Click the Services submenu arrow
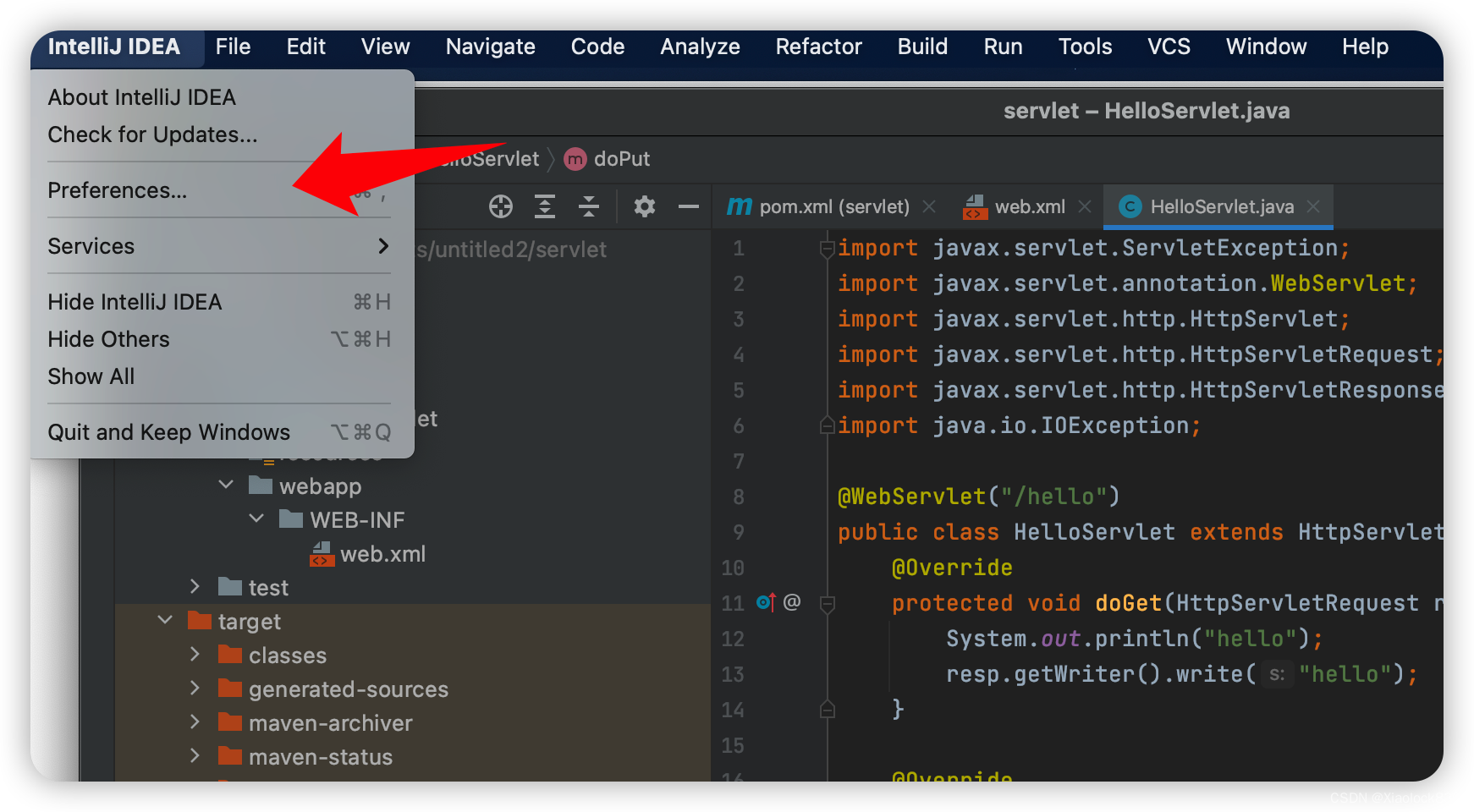1474x812 pixels. pos(383,246)
